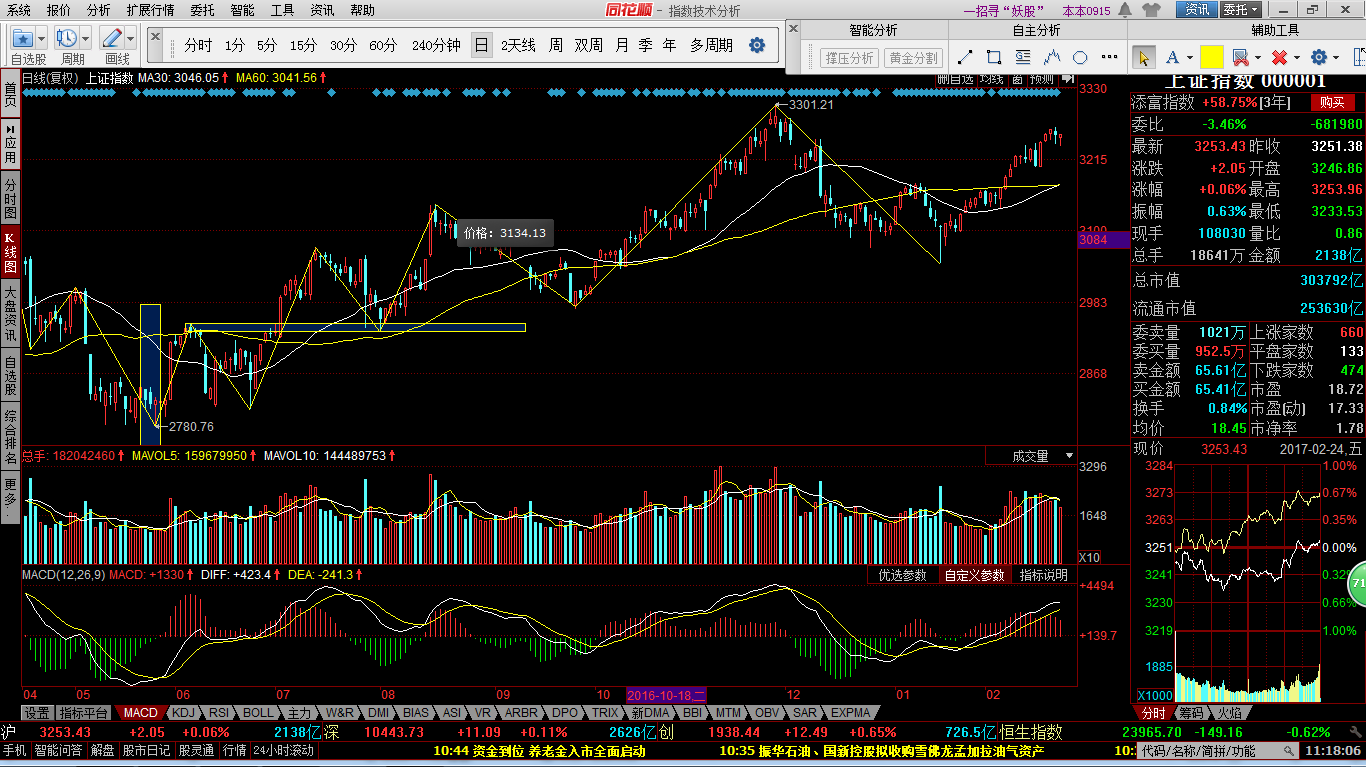Click the 黄金分割 button

coord(913,58)
